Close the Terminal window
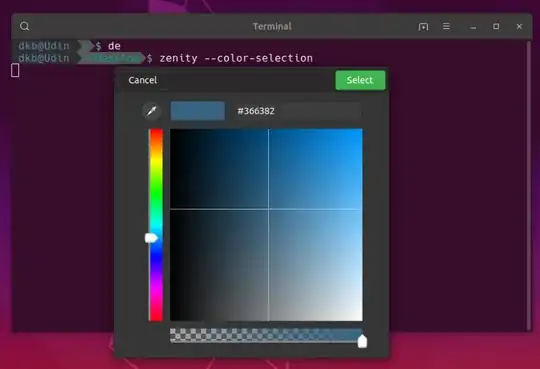Image resolution: width=540 pixels, height=369 pixels. [x=519, y=26]
